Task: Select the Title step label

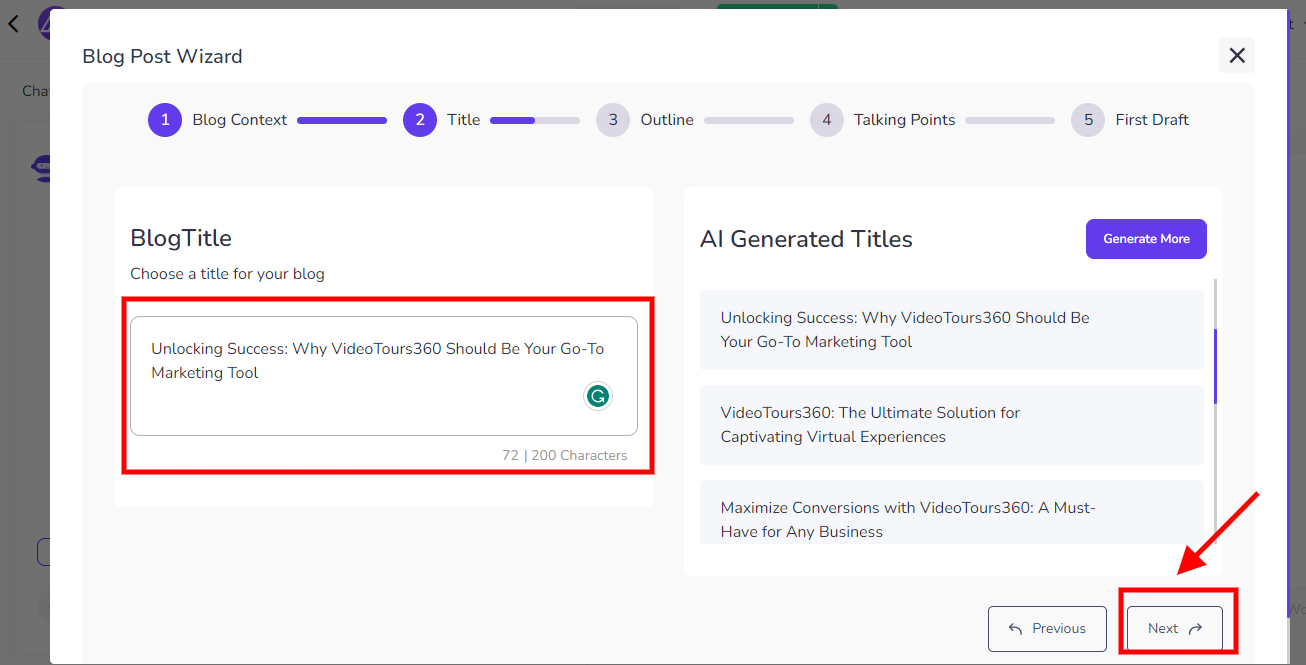Action: tap(464, 120)
